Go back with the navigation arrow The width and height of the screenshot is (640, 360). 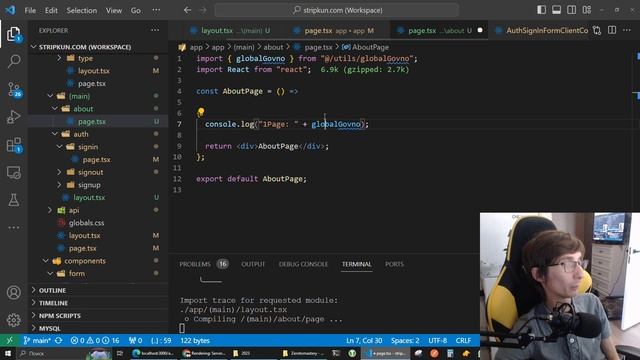coord(187,10)
